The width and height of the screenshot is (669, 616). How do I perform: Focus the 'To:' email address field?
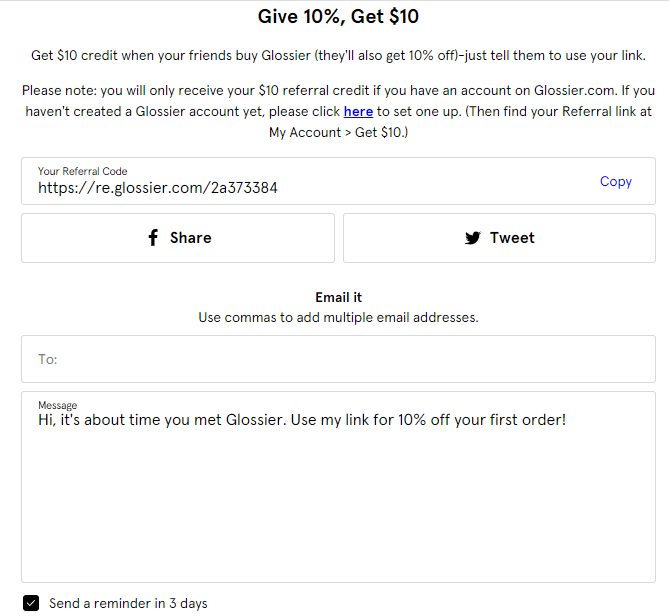coord(338,359)
